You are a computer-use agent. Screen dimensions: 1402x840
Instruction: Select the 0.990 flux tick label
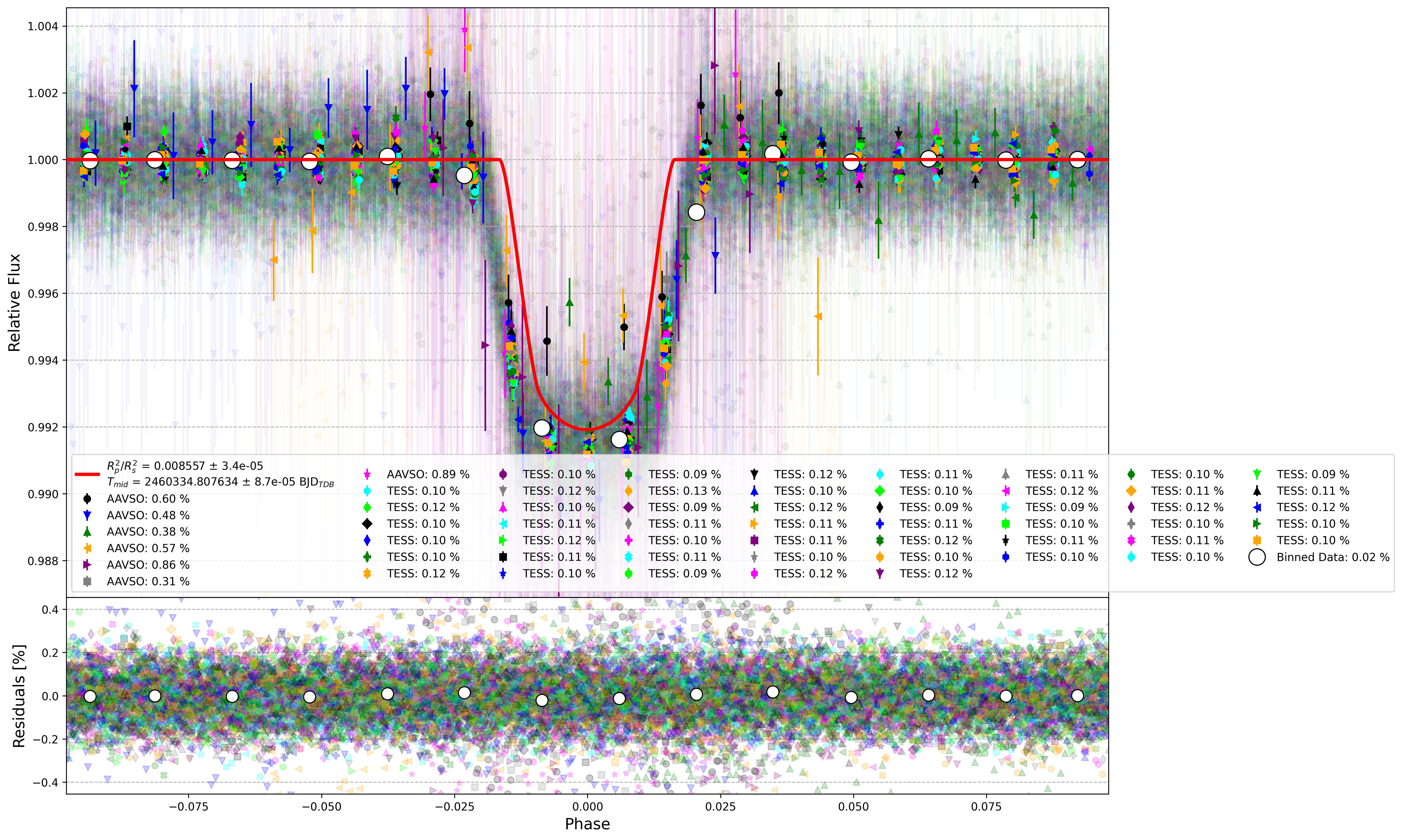pos(42,494)
